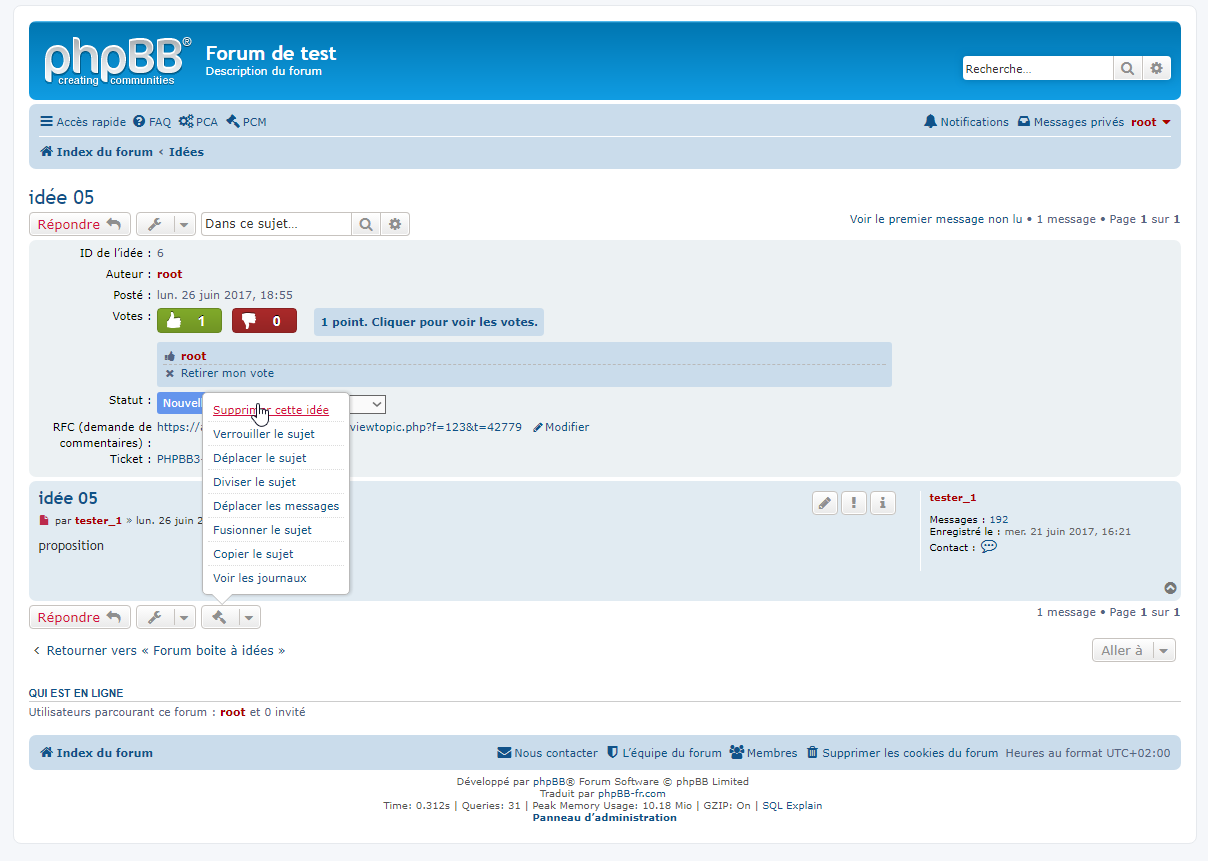Screen dimensions: 1208x861
Task: Remove my vote via Retirer mon vote
Action: coord(226,373)
